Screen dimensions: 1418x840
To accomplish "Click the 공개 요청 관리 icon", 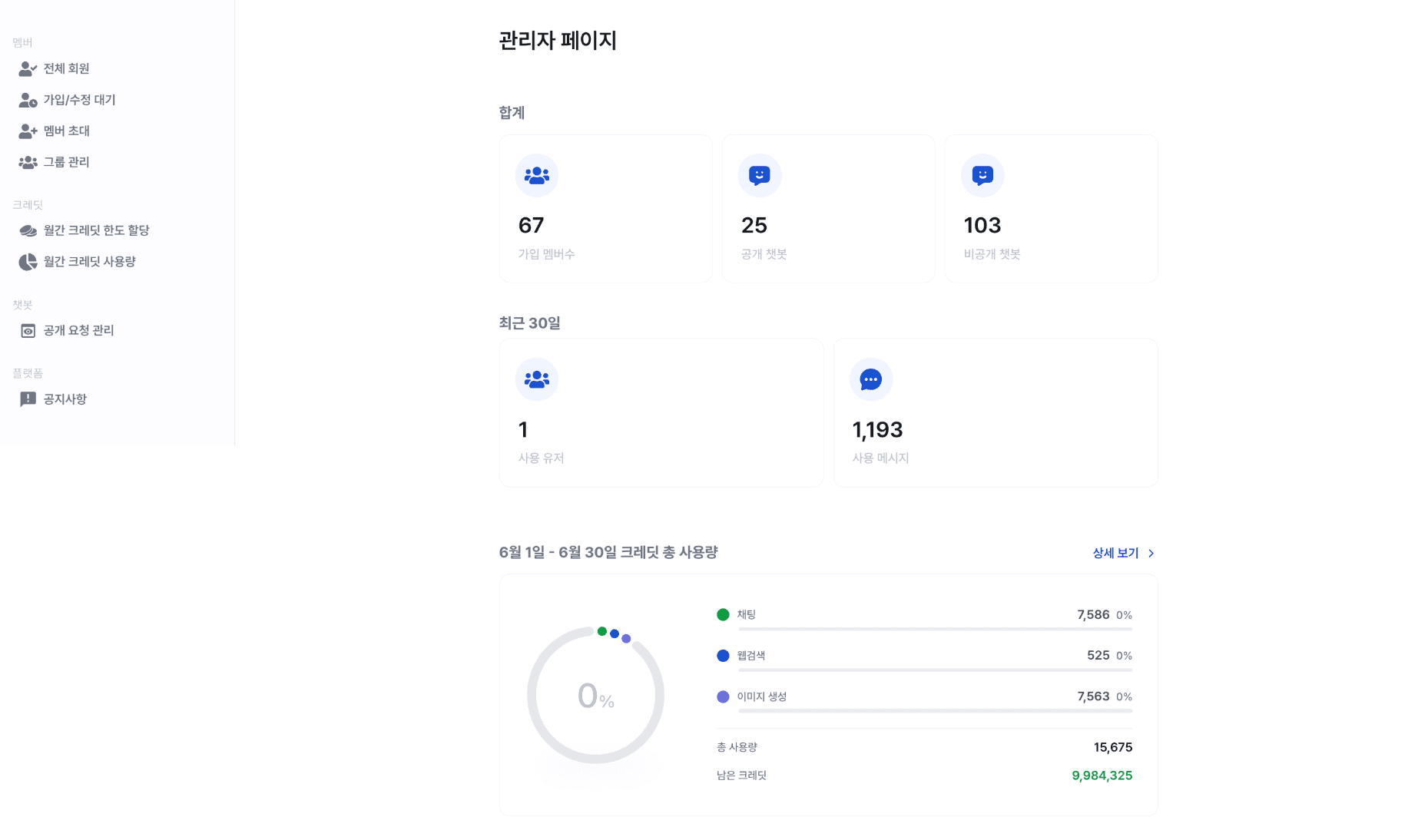I will coord(28,330).
